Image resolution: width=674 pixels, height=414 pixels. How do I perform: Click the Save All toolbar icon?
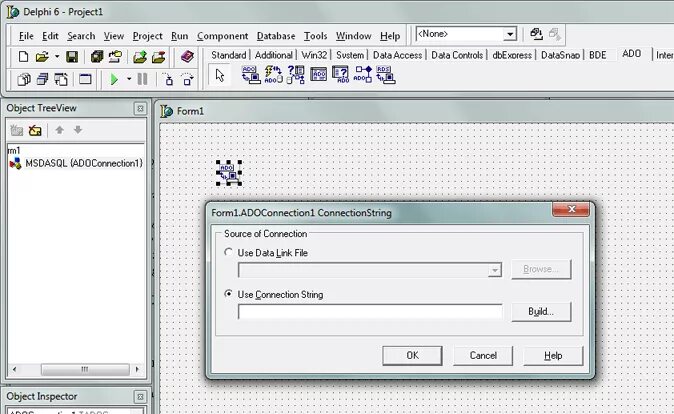pos(97,57)
